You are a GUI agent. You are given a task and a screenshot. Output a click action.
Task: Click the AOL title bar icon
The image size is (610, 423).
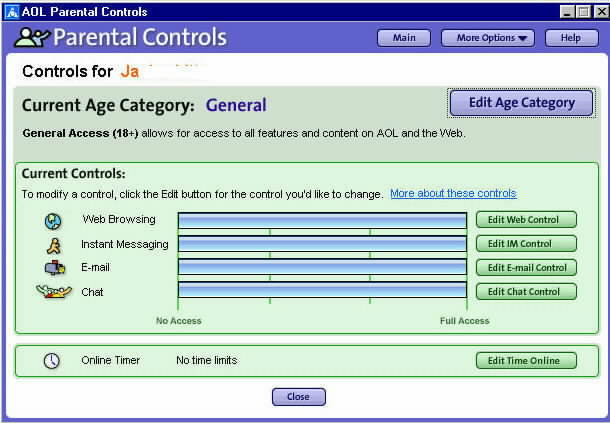coord(12,12)
